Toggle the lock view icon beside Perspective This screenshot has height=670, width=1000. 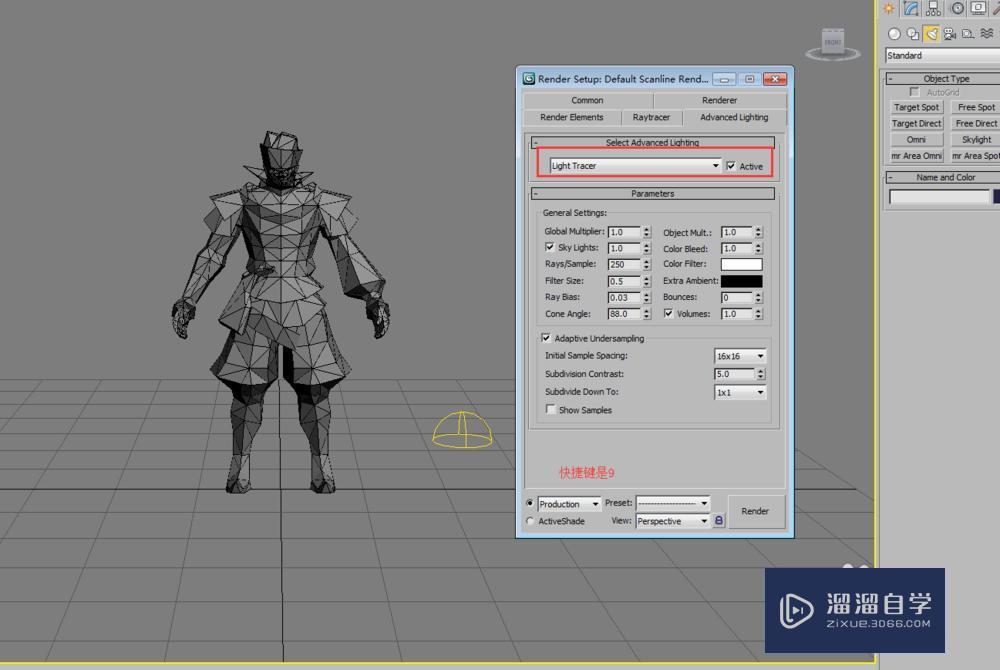pyautogui.click(x=719, y=521)
